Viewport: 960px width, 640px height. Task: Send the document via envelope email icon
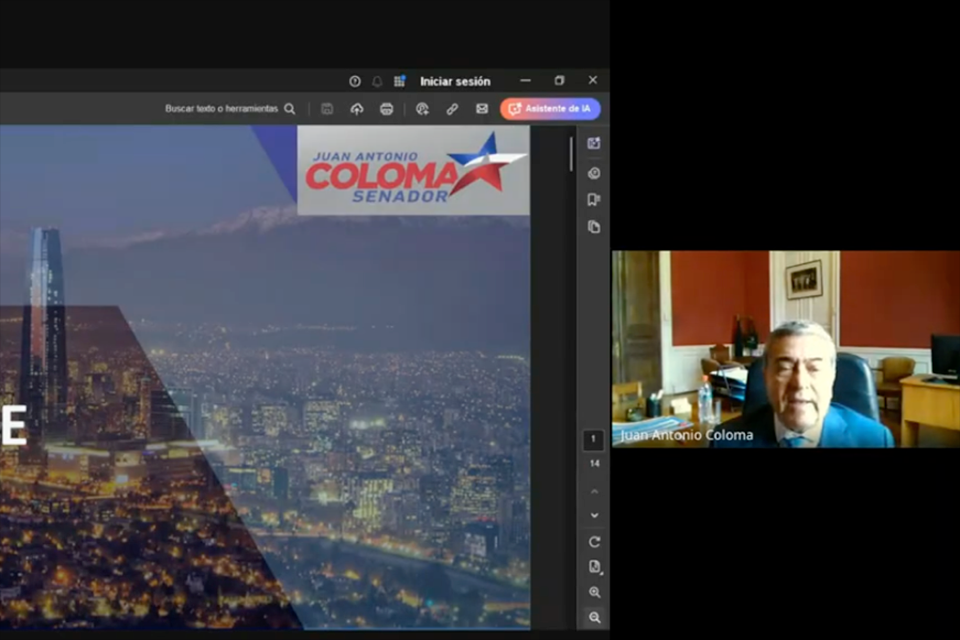coord(482,109)
